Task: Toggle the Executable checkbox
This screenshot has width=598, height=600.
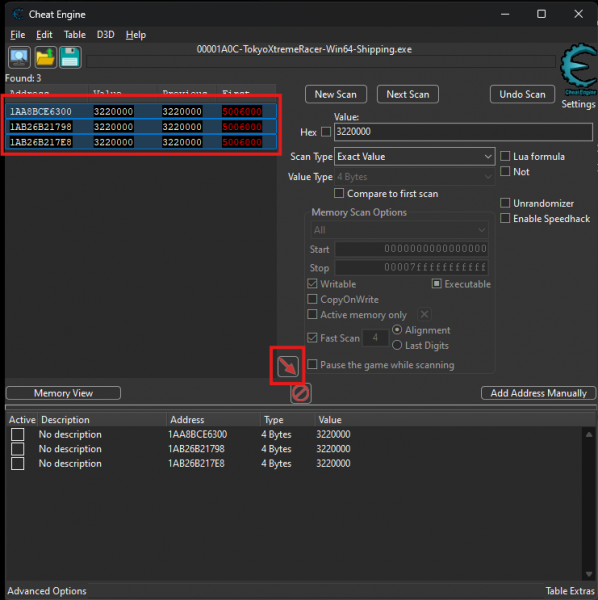Action: (x=436, y=284)
